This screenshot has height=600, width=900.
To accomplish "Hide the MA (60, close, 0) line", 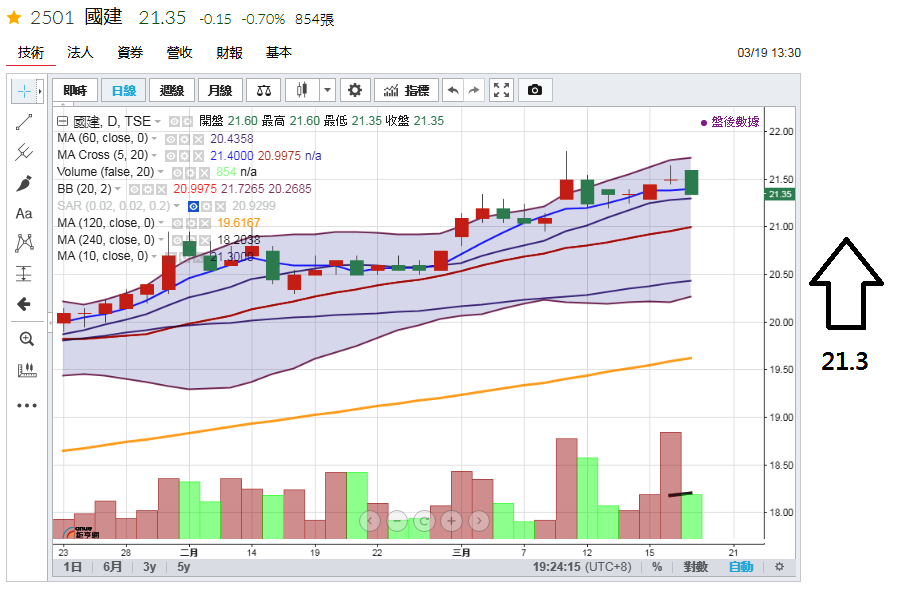I will pyautogui.click(x=170, y=139).
